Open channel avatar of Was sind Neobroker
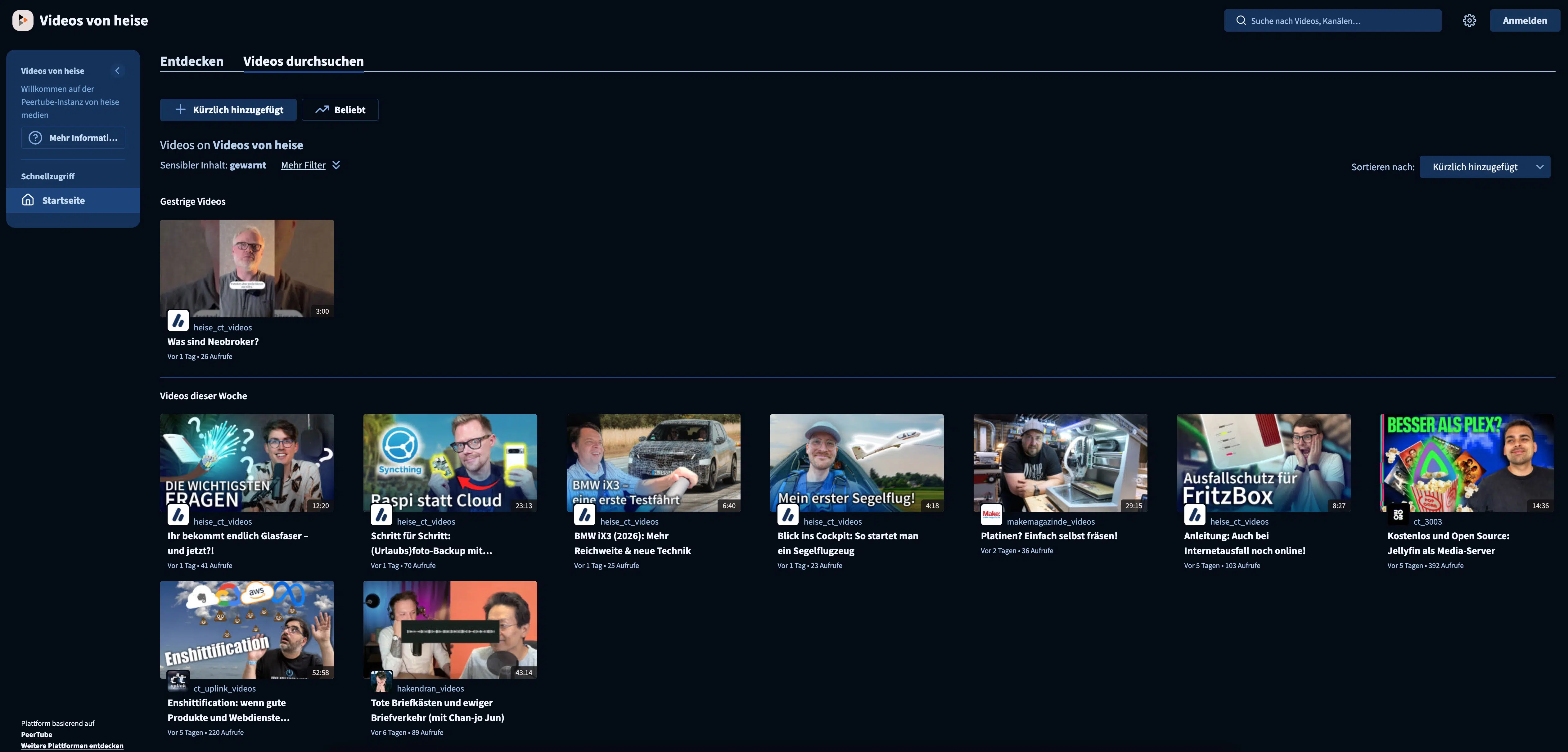The width and height of the screenshot is (1568, 752). click(178, 320)
